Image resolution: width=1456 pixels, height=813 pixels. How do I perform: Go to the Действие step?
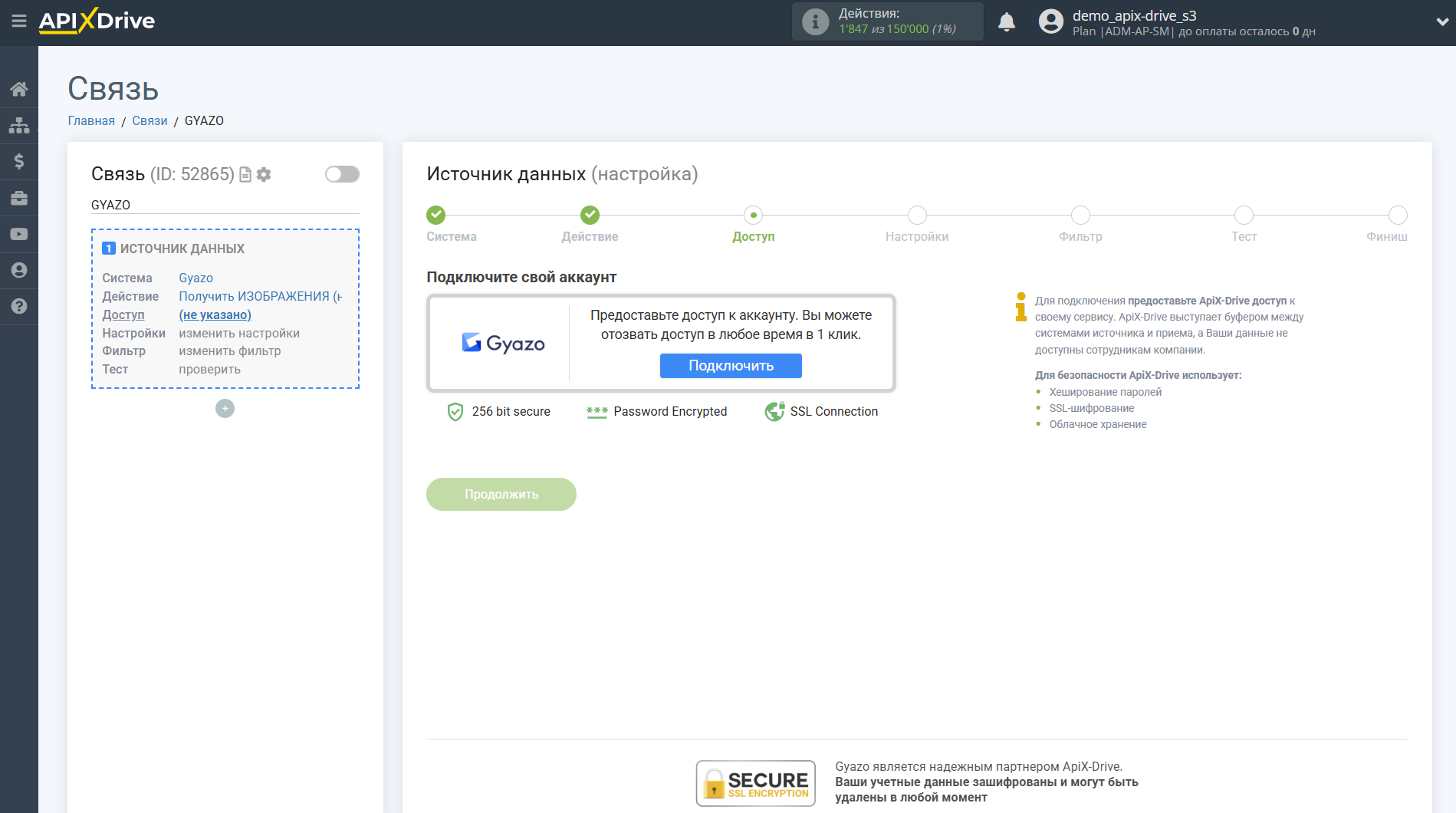point(590,216)
